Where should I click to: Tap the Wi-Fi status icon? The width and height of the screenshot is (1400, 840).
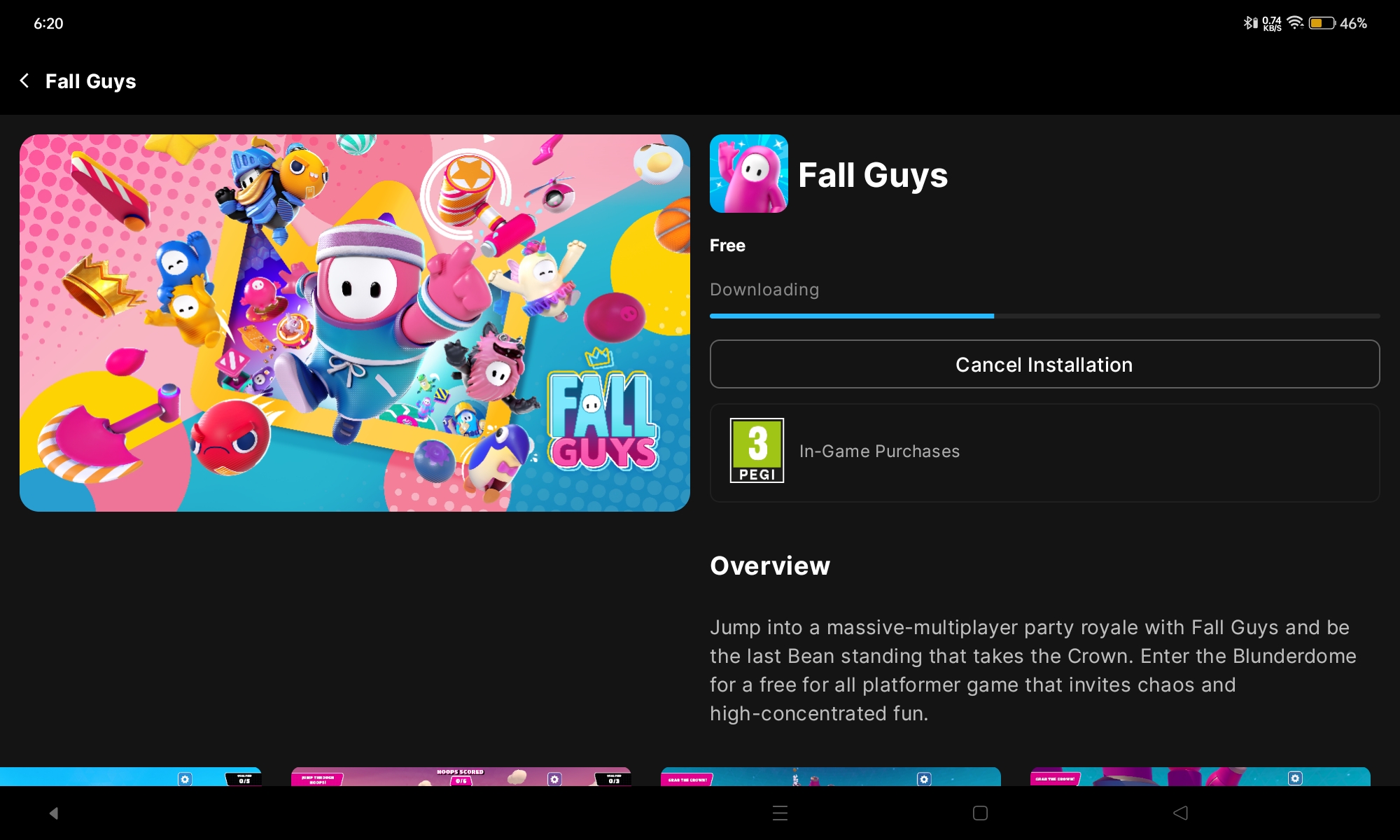click(x=1295, y=23)
